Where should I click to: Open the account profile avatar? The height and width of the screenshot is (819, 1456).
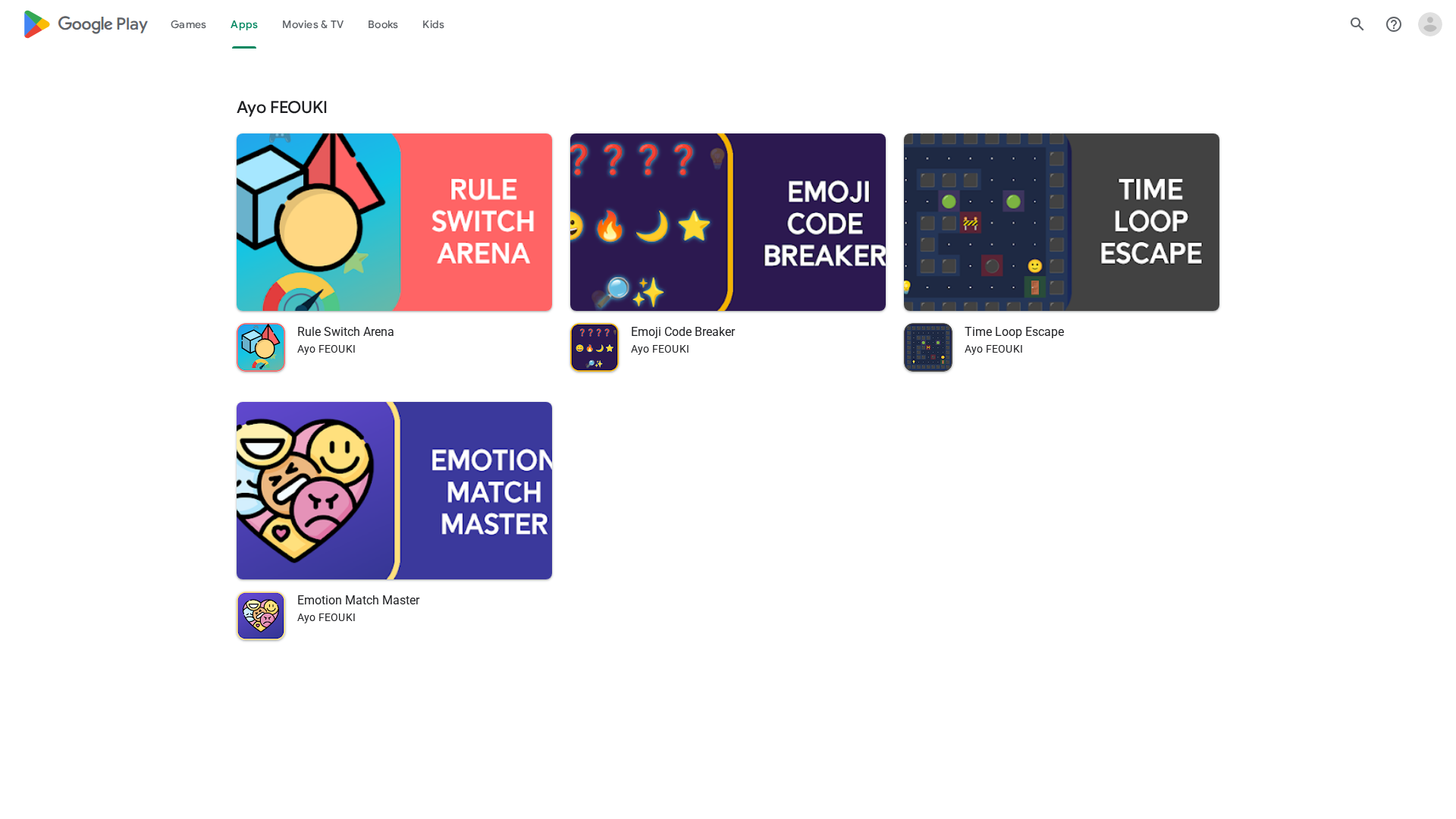1430,24
